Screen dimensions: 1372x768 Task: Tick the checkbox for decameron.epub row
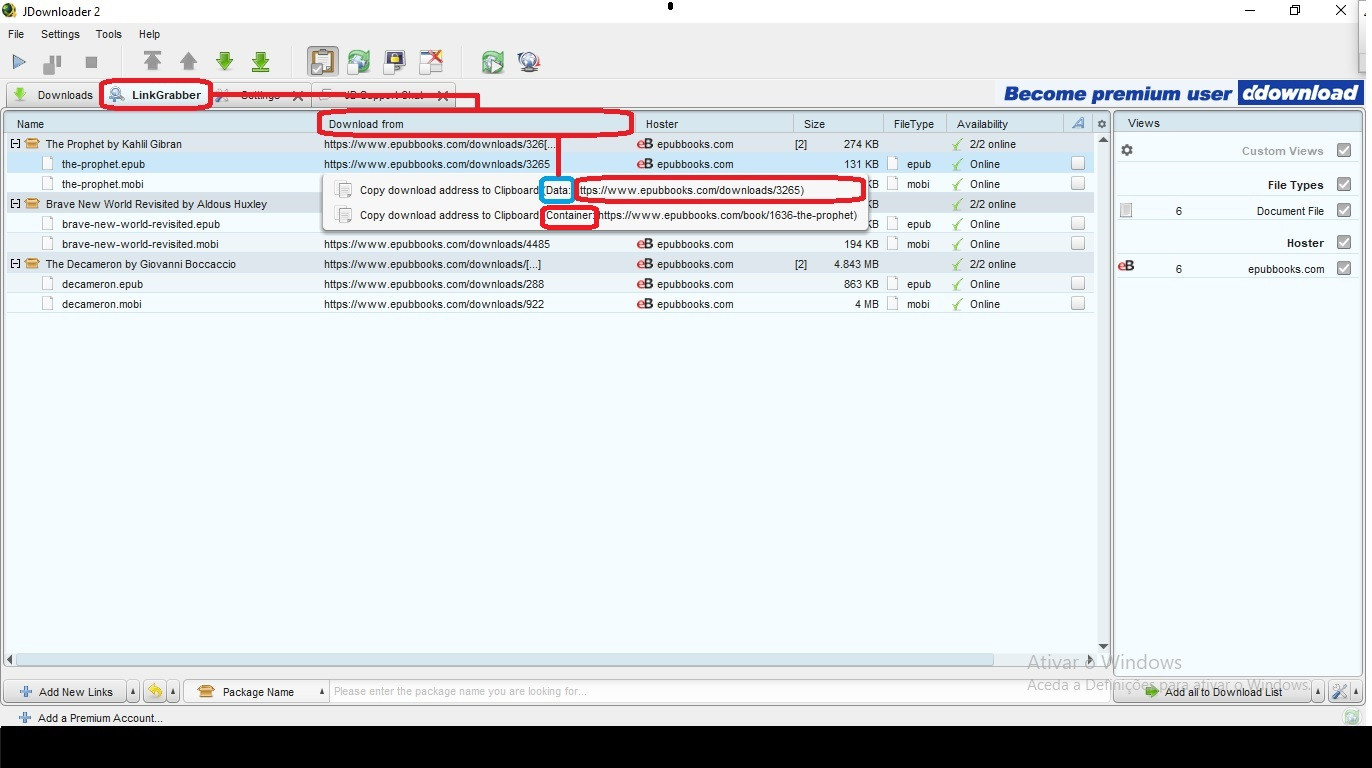tap(1077, 283)
